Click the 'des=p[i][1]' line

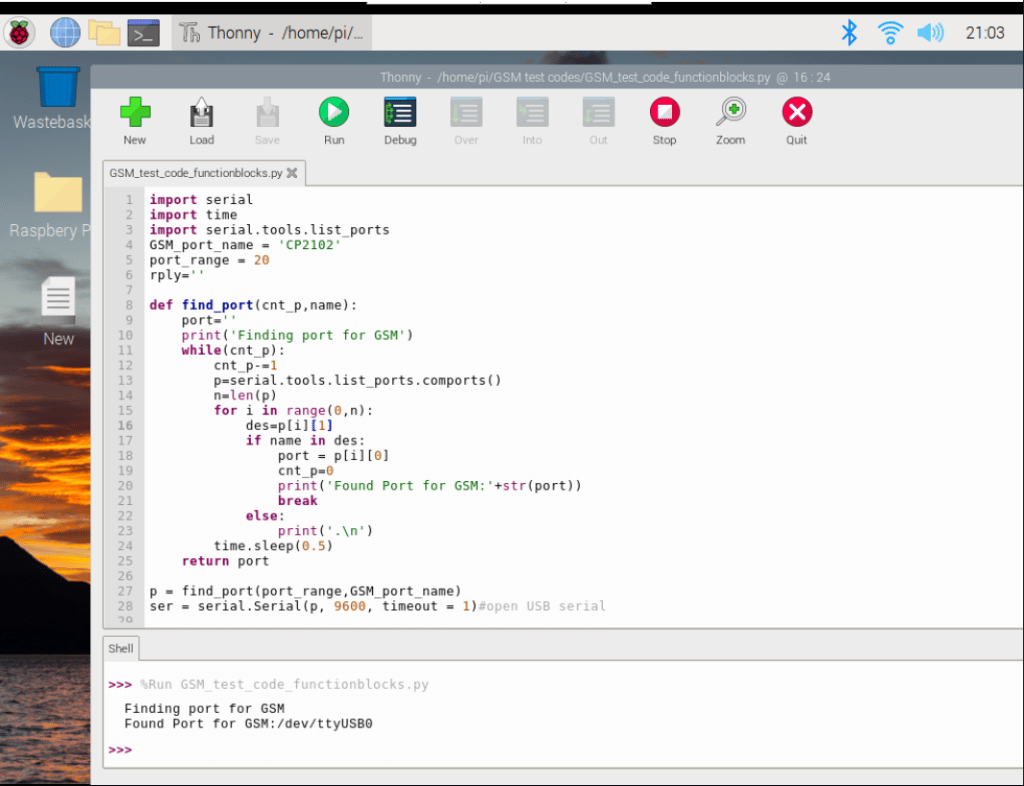pyautogui.click(x=289, y=425)
